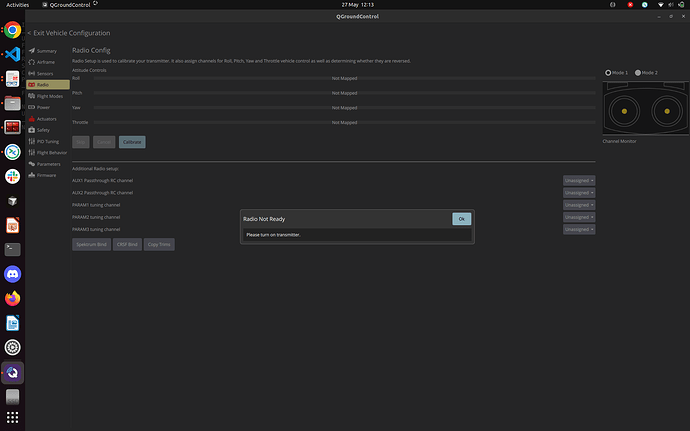This screenshot has width=690, height=431.
Task: Click the 'Additional Radio setup:' label
Action: [95, 169]
